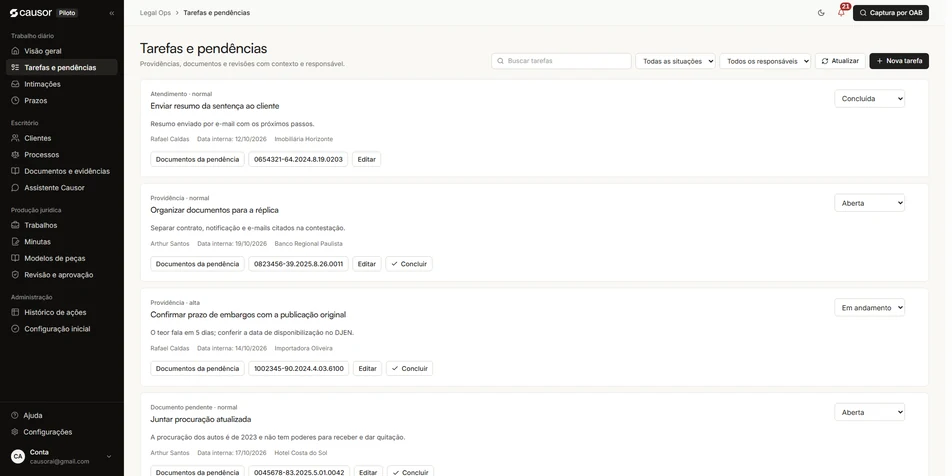Click the Buscar tarefas search field
The width and height of the screenshot is (952, 476).
pyautogui.click(x=562, y=61)
